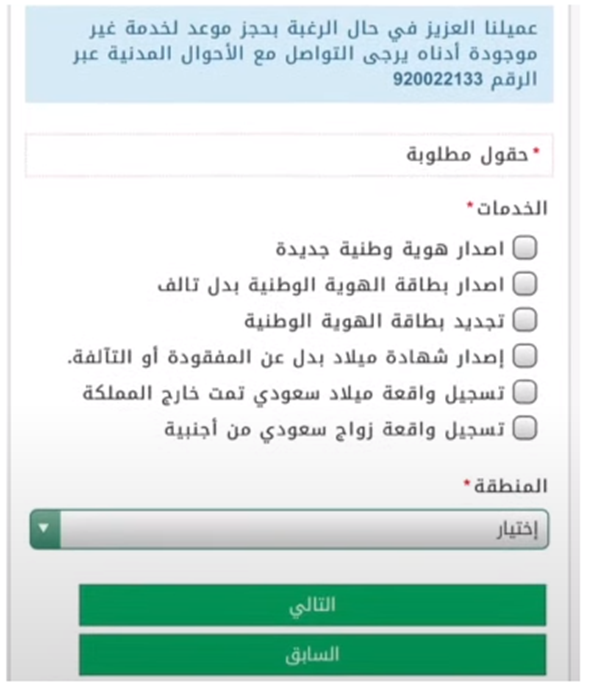Tick the اصدار بطاقة الهوية الوطنية بدل تالف box
Image resolution: width=591 pixels, height=686 pixels.
pos(525,284)
